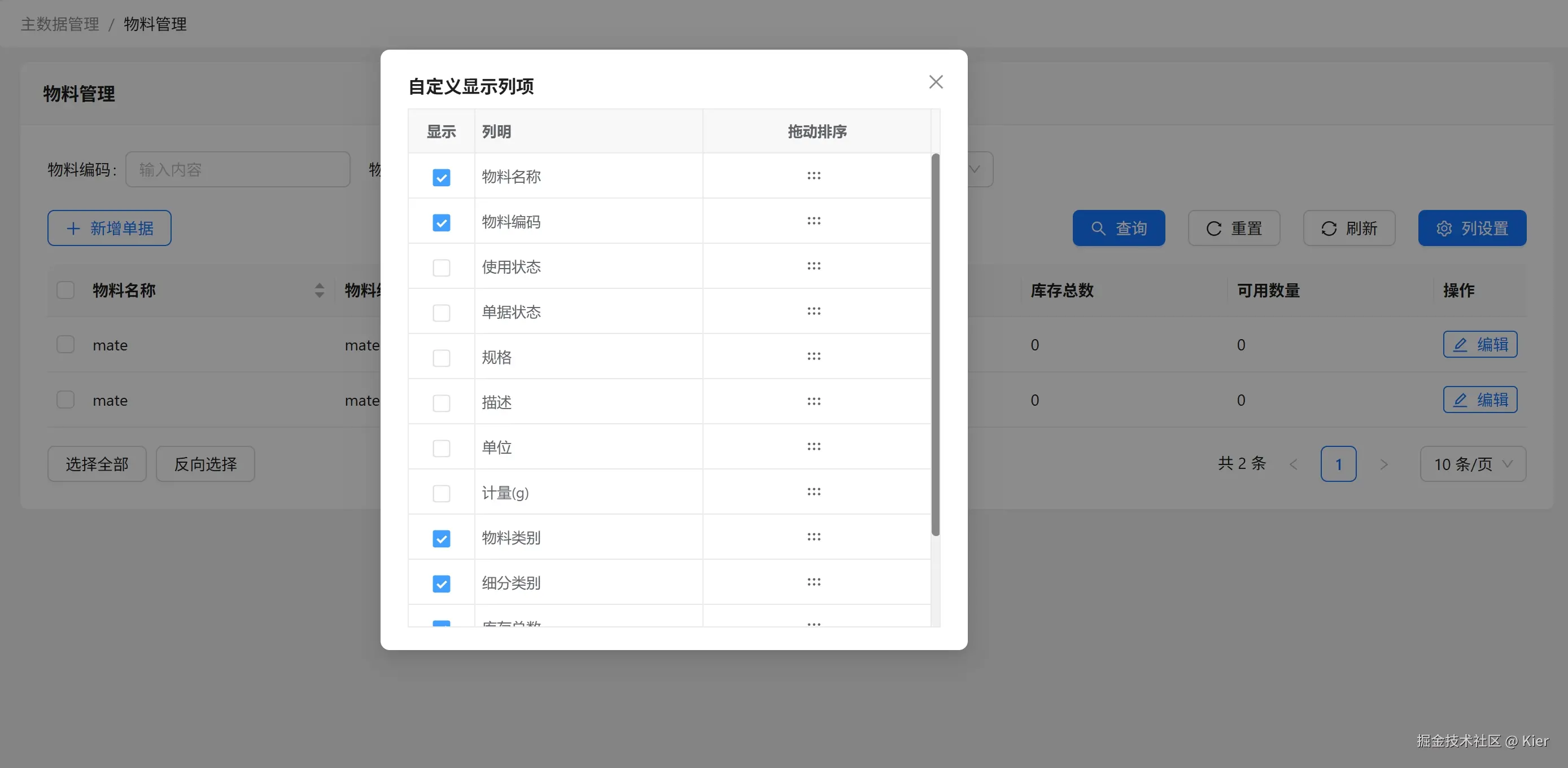Click the reset icon on 重置 button
Screen dimensions: 1568x768
coord(1214,228)
